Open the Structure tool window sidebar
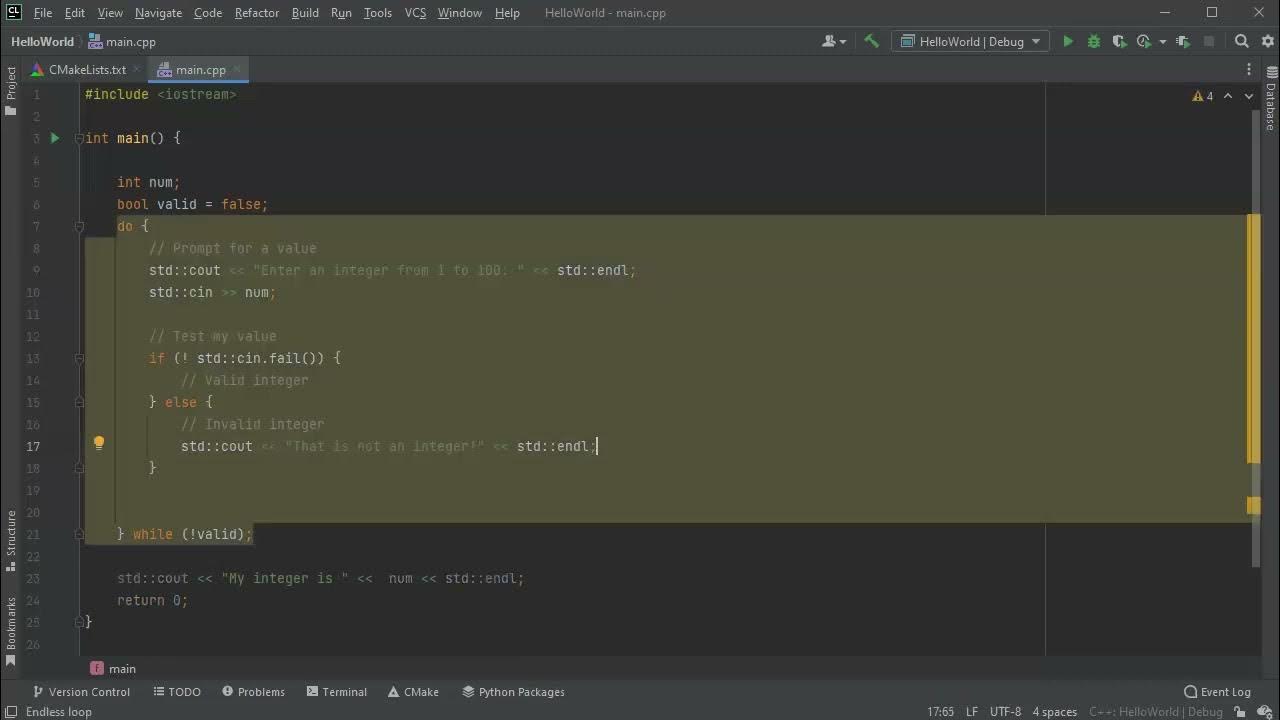This screenshot has width=1280, height=720. 11,540
